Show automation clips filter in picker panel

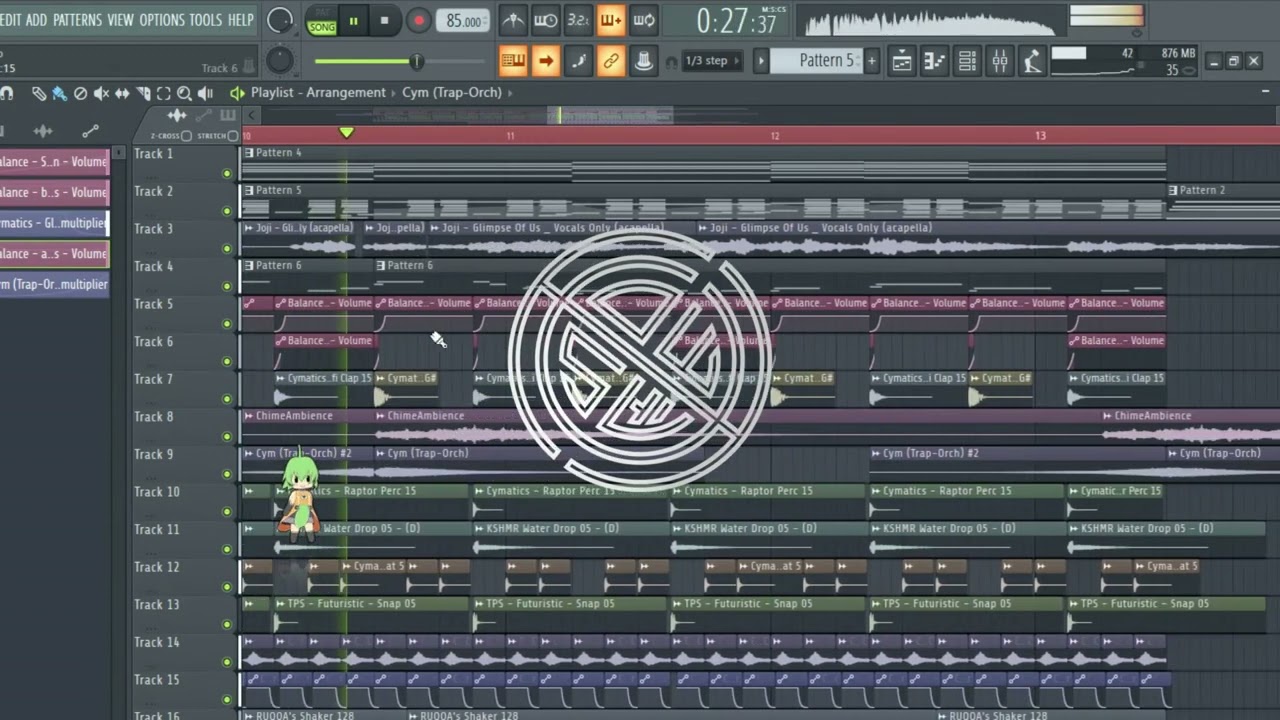click(90, 131)
